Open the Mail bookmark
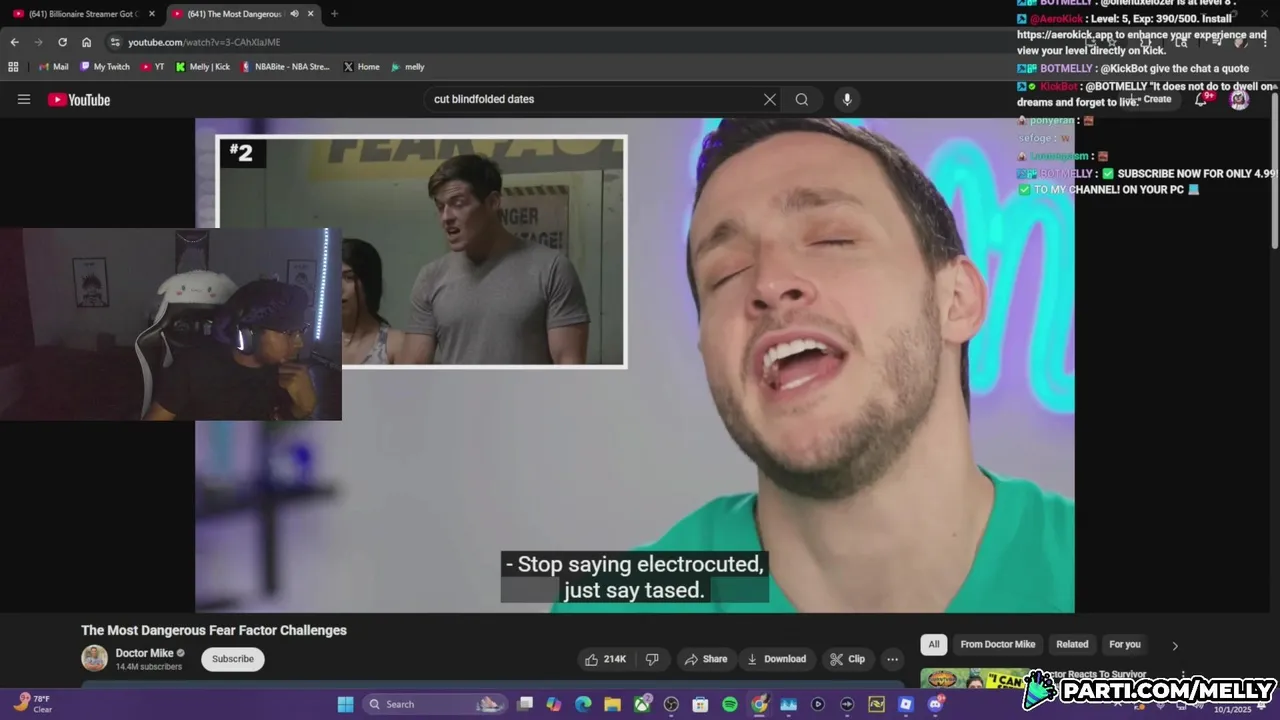The width and height of the screenshot is (1280, 720). click(x=52, y=67)
